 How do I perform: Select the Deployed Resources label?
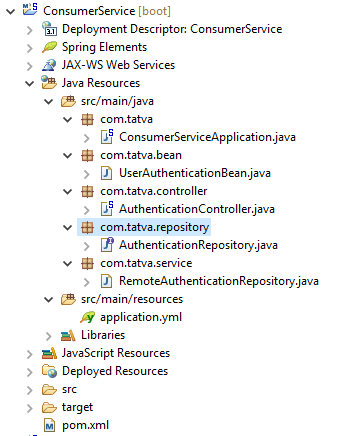pyautogui.click(x=115, y=371)
